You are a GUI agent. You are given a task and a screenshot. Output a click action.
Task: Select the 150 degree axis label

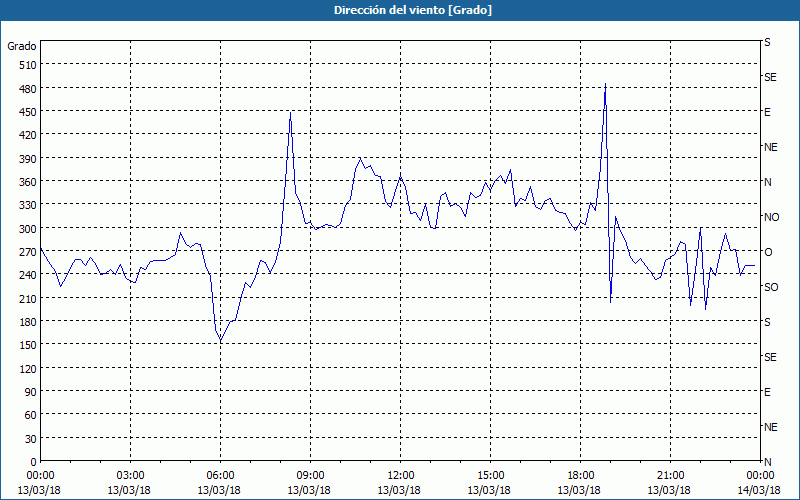pyautogui.click(x=28, y=345)
